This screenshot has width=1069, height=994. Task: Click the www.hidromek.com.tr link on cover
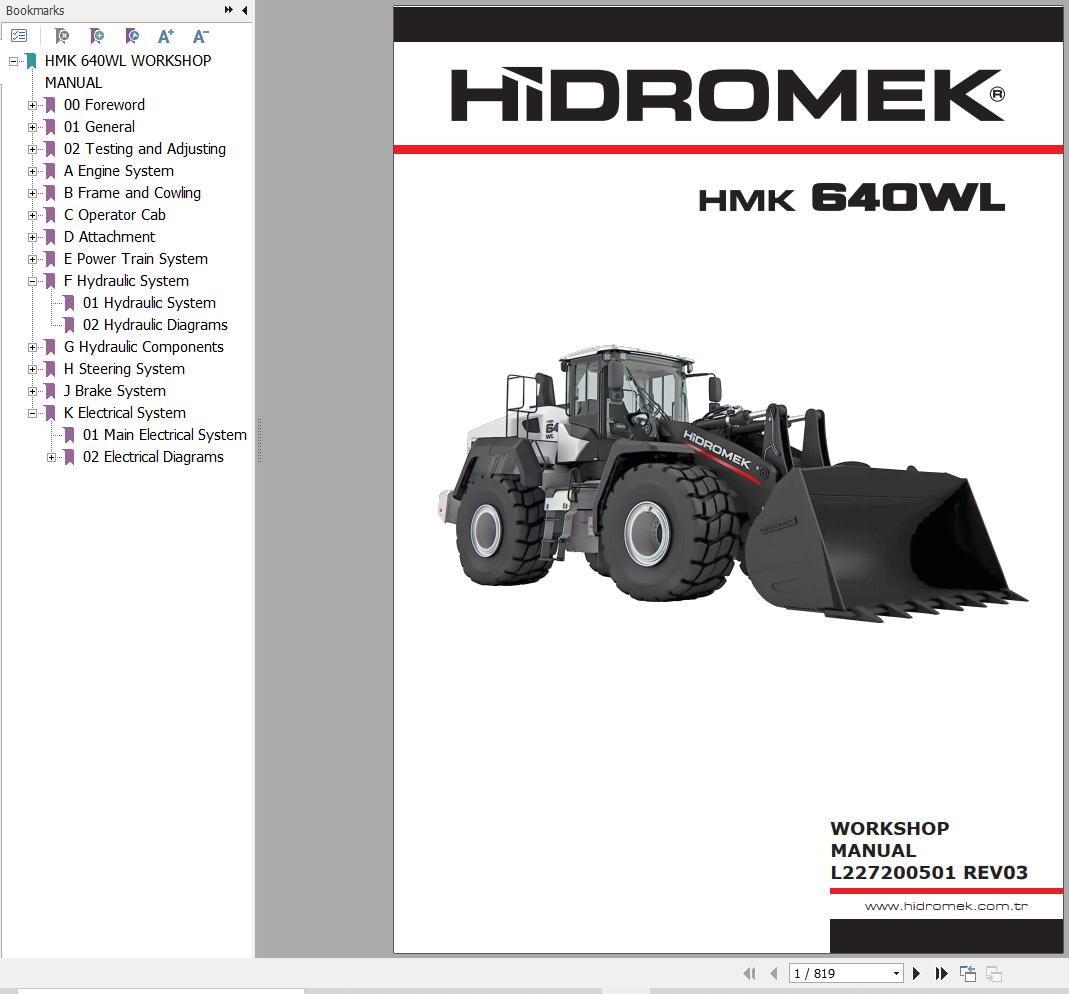(946, 906)
